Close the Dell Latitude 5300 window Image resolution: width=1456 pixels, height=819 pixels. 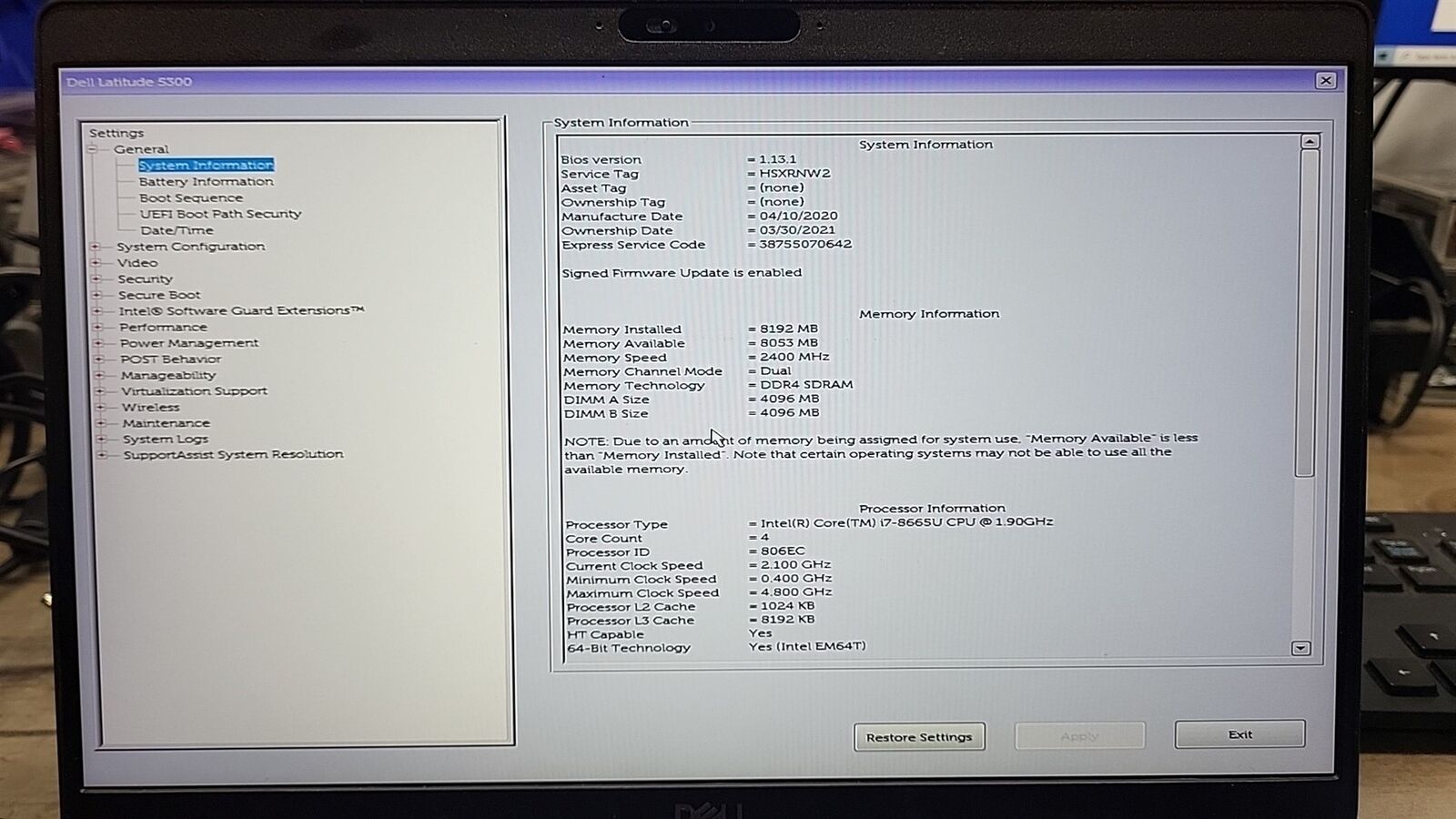click(x=1326, y=80)
